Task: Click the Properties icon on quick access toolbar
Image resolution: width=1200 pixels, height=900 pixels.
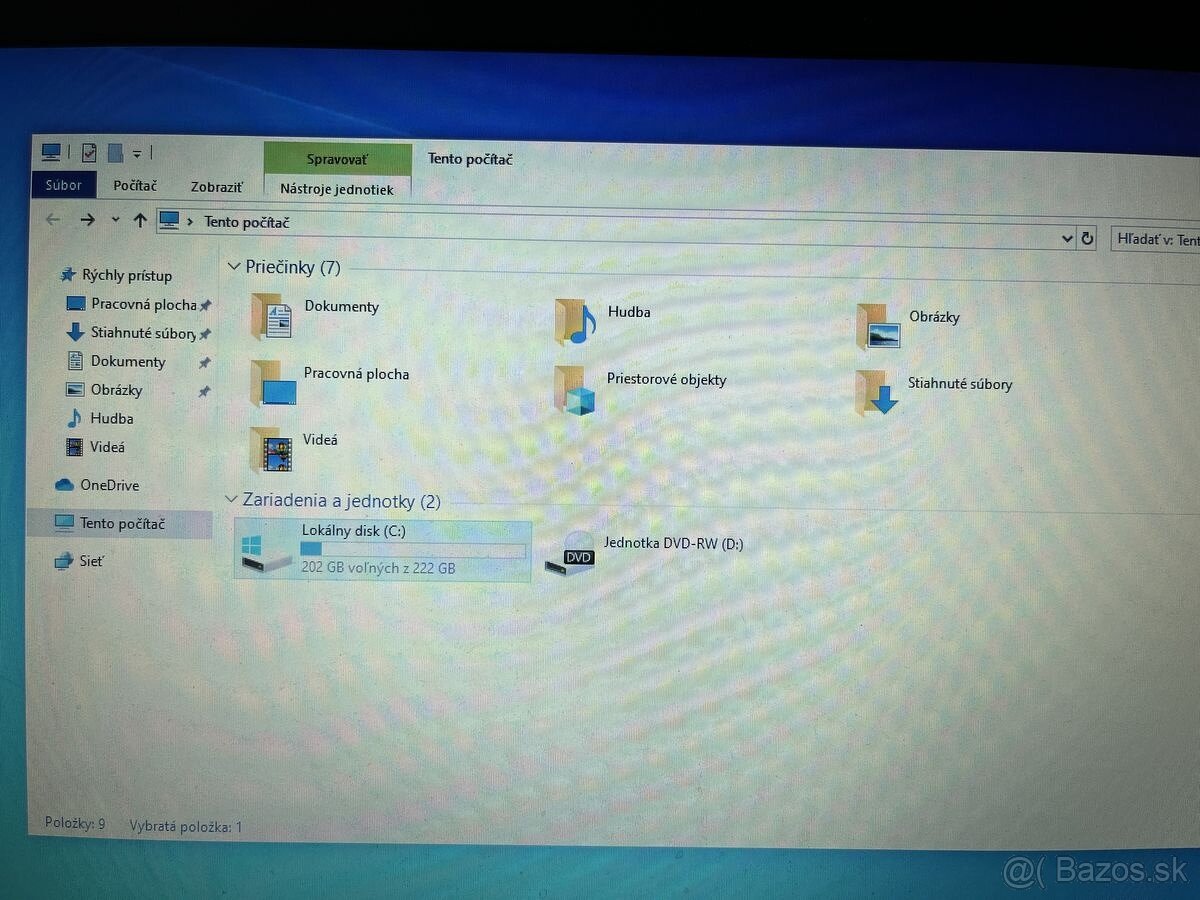Action: click(89, 152)
